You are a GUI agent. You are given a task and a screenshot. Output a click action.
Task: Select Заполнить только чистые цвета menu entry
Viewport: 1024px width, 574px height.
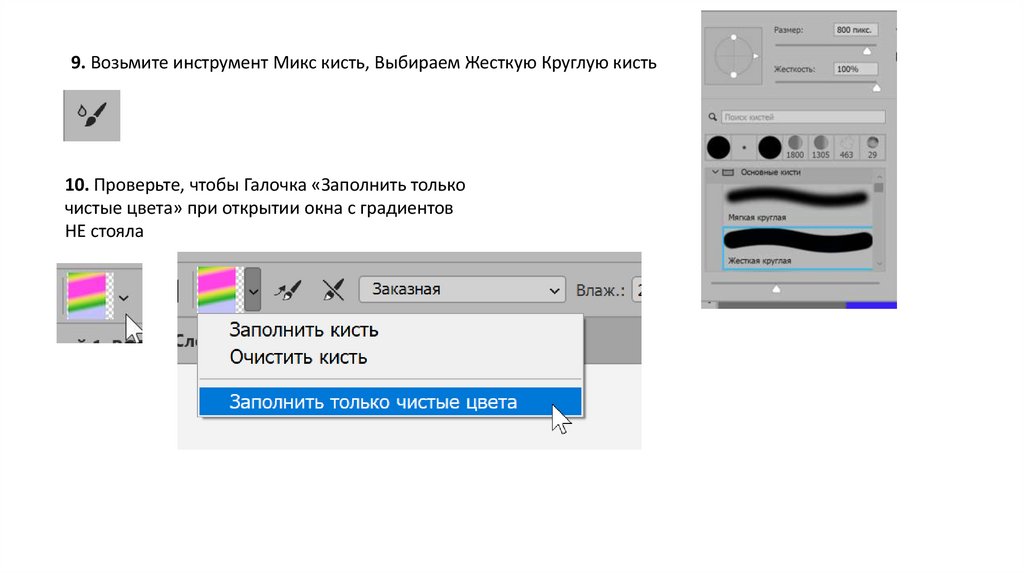pos(390,402)
